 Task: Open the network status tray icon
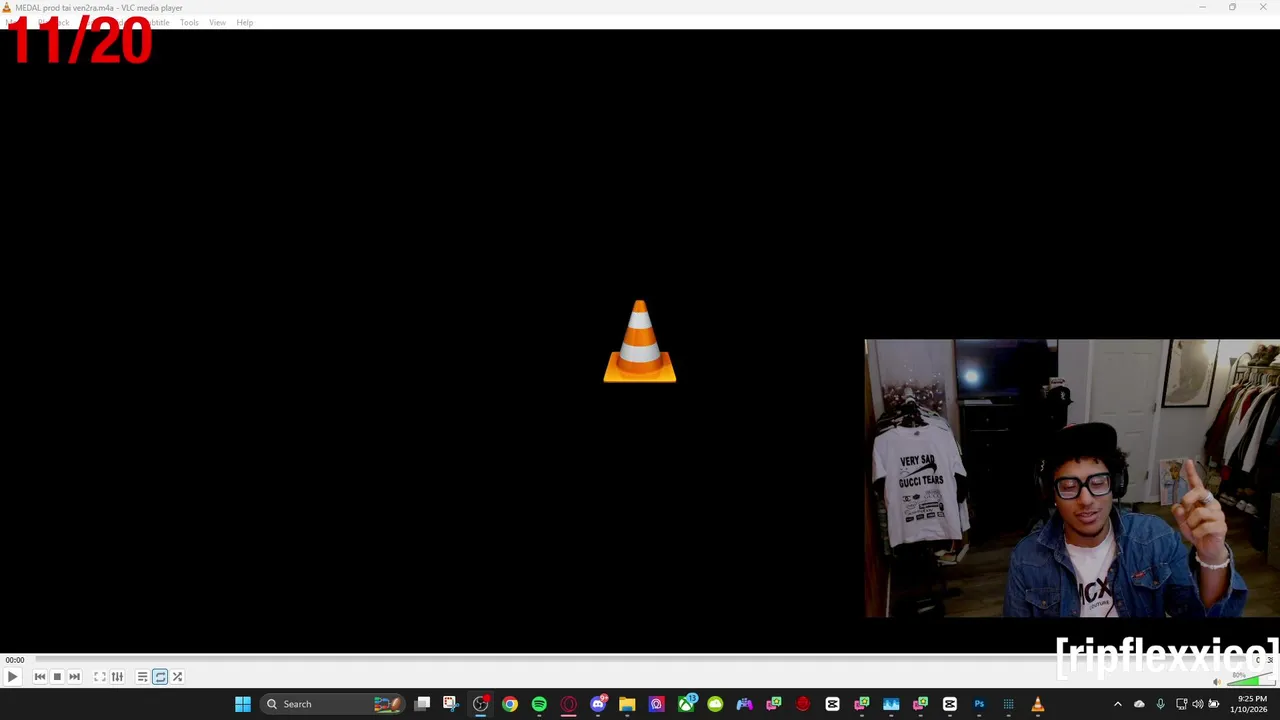point(1181,704)
